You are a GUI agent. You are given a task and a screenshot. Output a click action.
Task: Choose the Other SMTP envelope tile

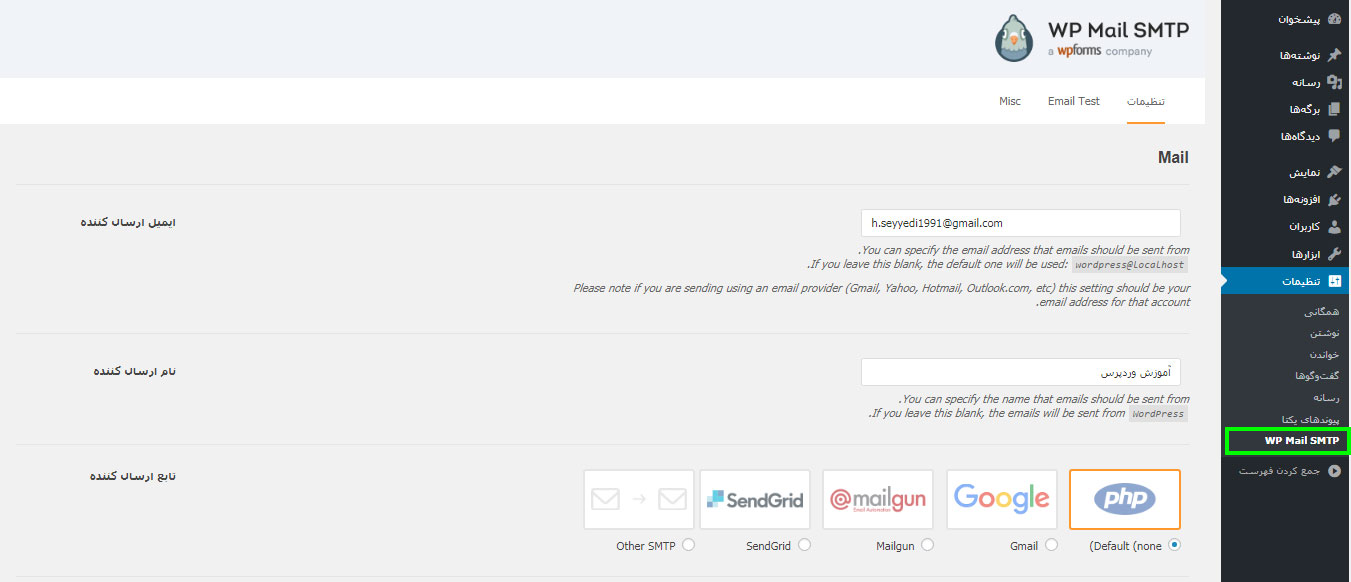[639, 499]
